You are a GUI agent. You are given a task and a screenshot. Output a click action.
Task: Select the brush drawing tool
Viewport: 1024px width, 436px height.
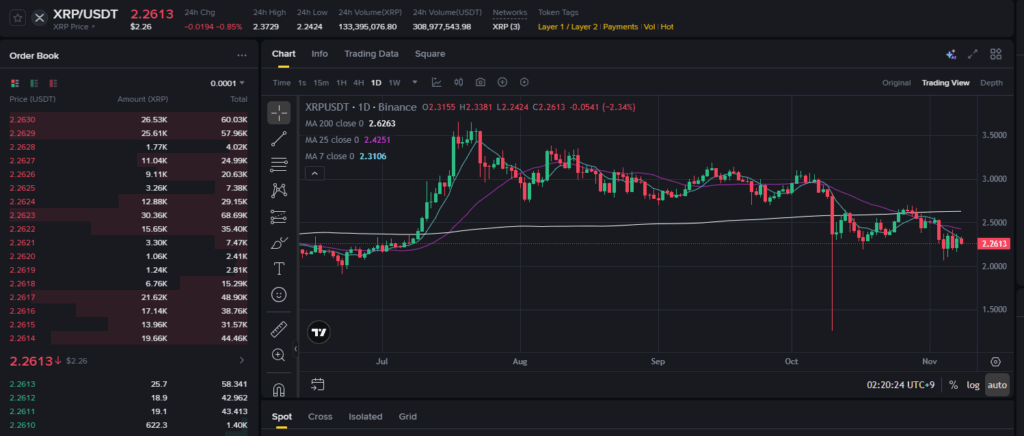pos(279,242)
